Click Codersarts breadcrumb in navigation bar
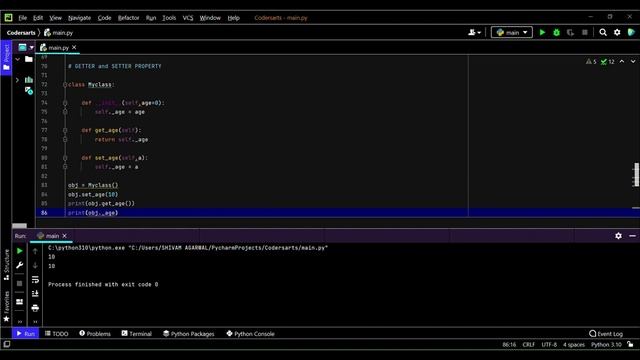Screen dimensions: 640x360 21,33
